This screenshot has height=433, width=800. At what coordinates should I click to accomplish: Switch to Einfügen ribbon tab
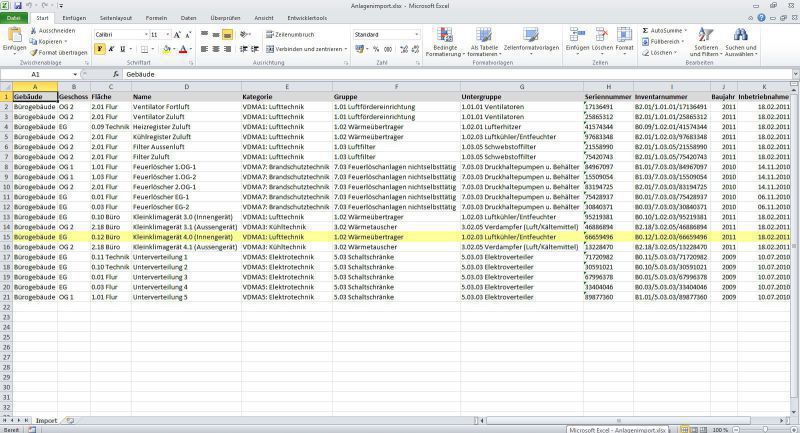pos(74,18)
